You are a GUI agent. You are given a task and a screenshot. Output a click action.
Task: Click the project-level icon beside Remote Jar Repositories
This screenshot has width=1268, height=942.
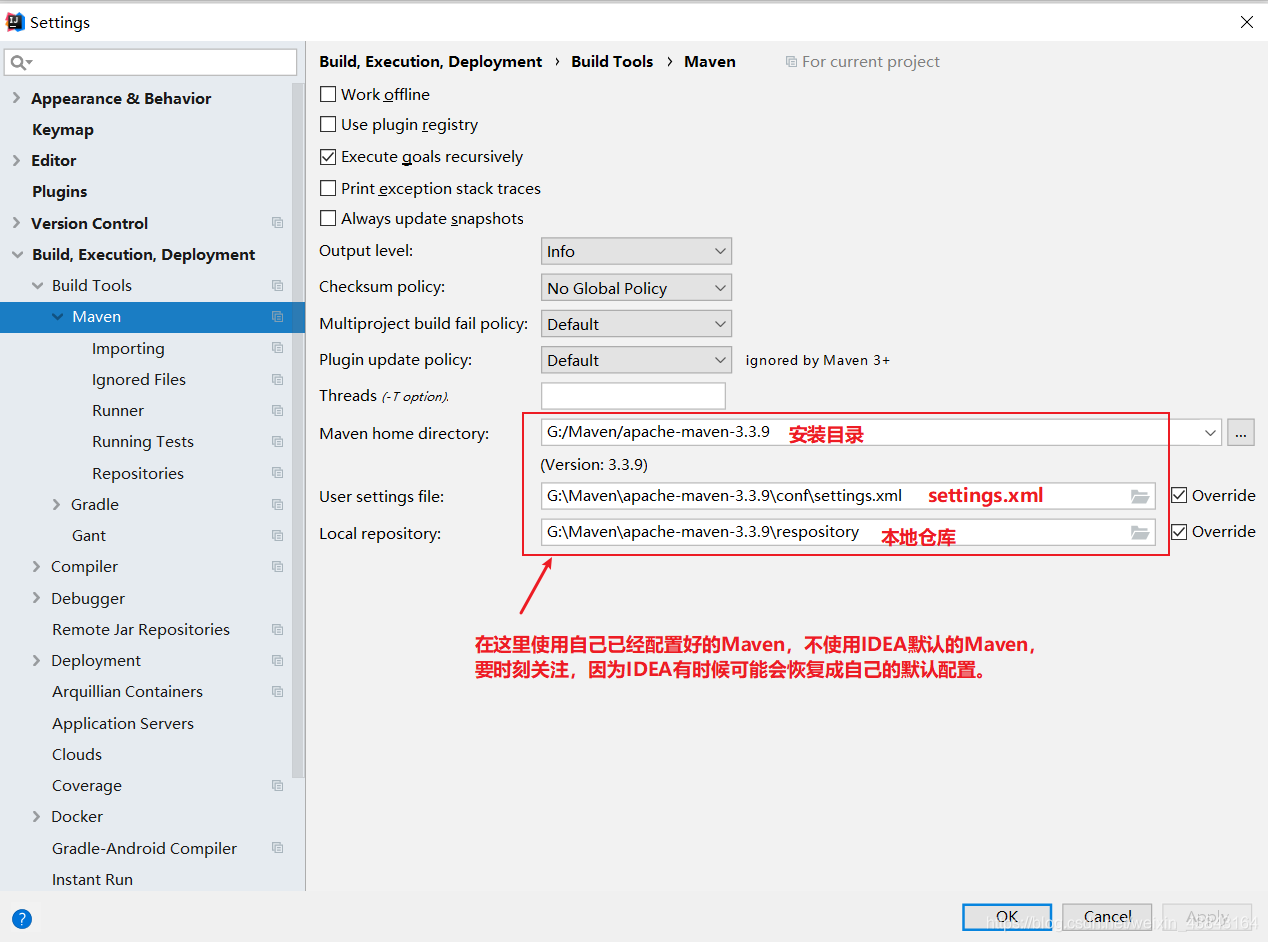point(277,629)
